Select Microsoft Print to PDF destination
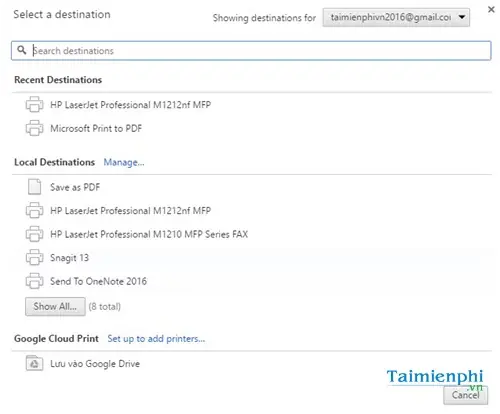500x414 pixels. point(96,128)
